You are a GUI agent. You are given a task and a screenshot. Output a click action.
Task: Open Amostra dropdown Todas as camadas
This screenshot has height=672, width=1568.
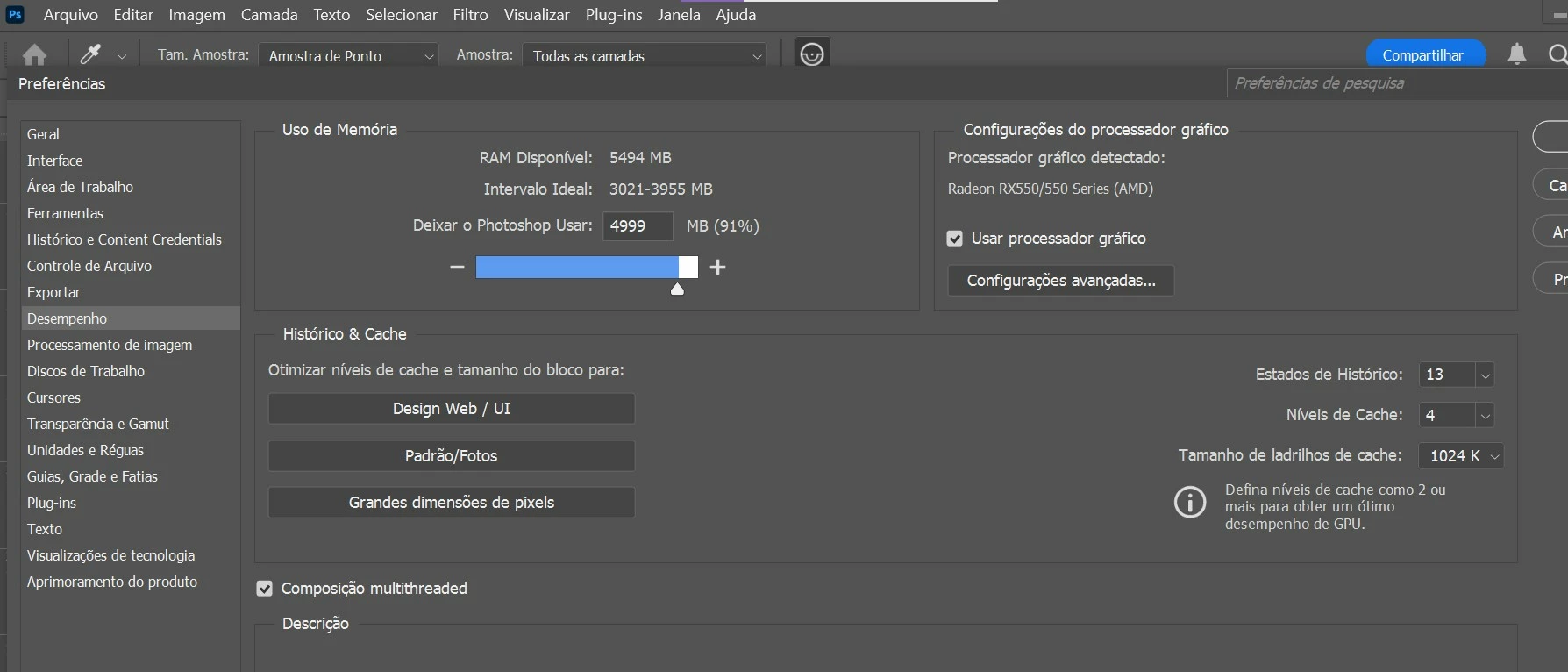pyautogui.click(x=645, y=55)
